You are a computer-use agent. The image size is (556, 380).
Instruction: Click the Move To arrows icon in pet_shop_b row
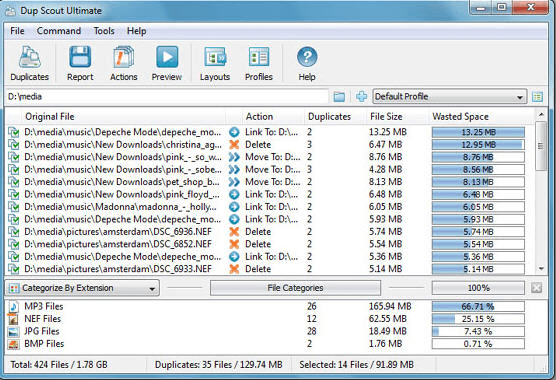click(234, 182)
